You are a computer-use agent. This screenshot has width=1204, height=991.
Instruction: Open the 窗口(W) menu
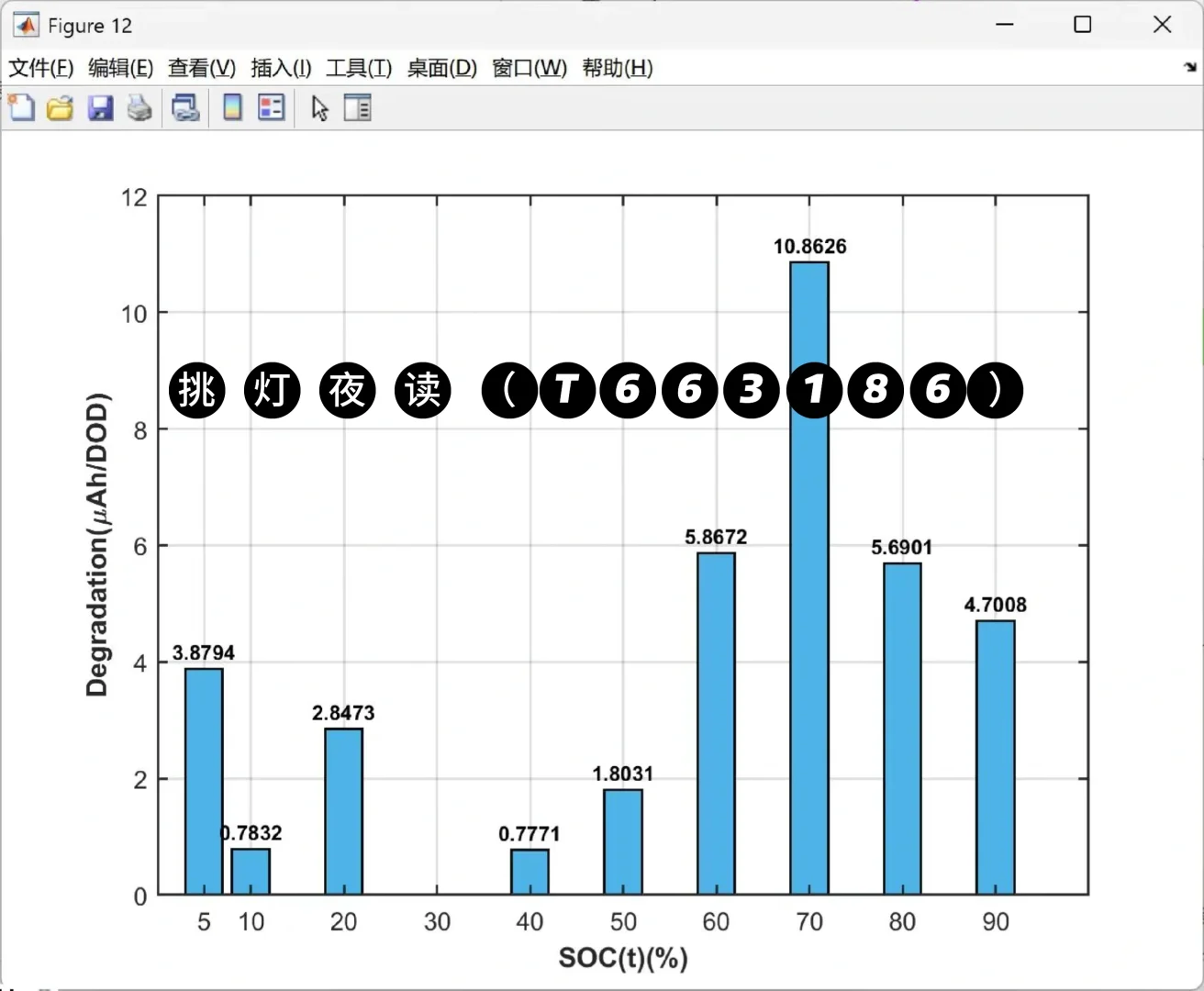(530, 68)
